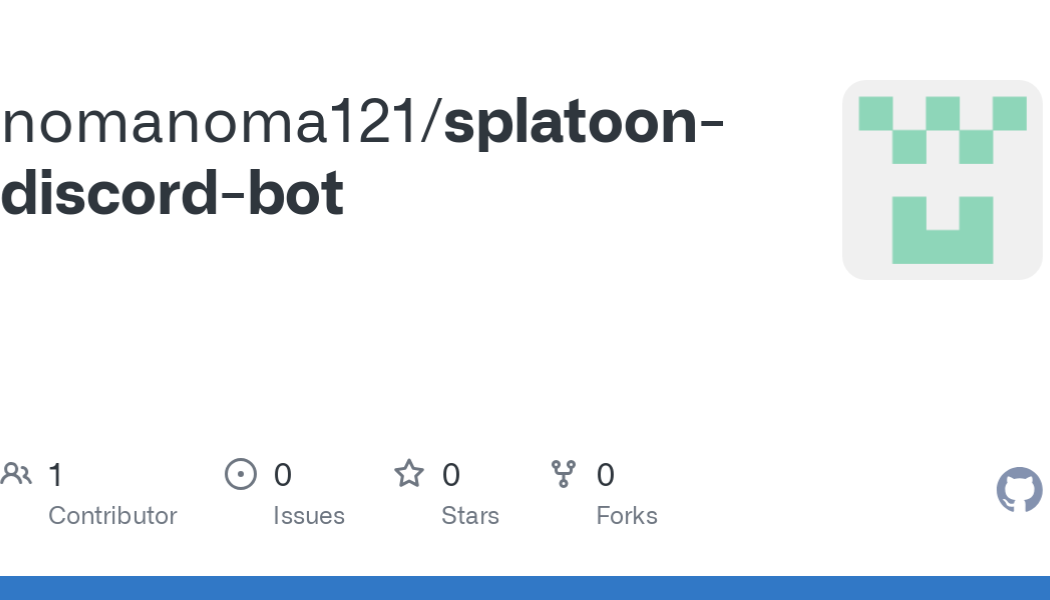Click the zero count above Stars
This screenshot has width=1050, height=600.
click(x=451, y=475)
